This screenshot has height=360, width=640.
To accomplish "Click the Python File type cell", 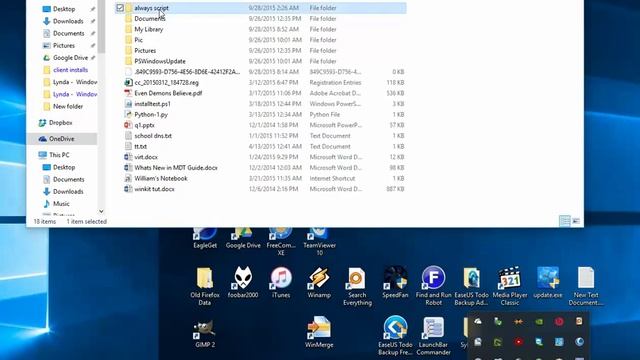I will point(325,114).
